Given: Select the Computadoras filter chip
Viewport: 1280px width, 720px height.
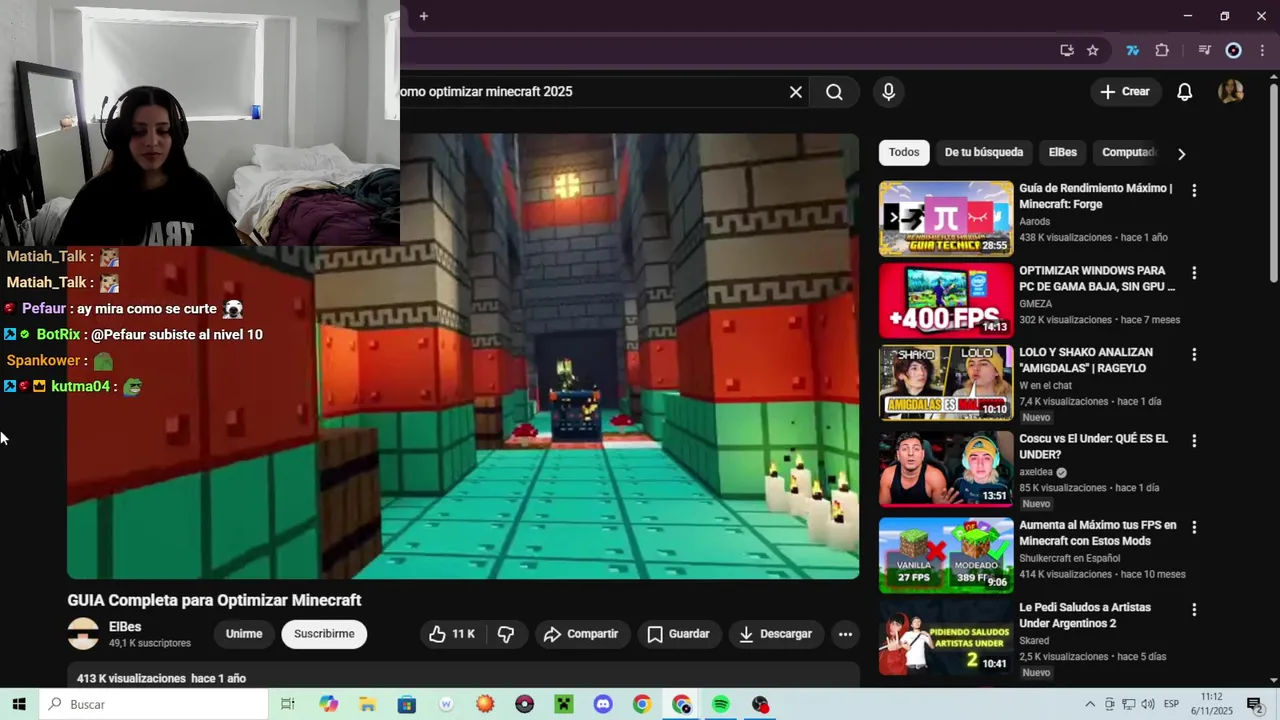Looking at the screenshot, I should pos(1128,152).
